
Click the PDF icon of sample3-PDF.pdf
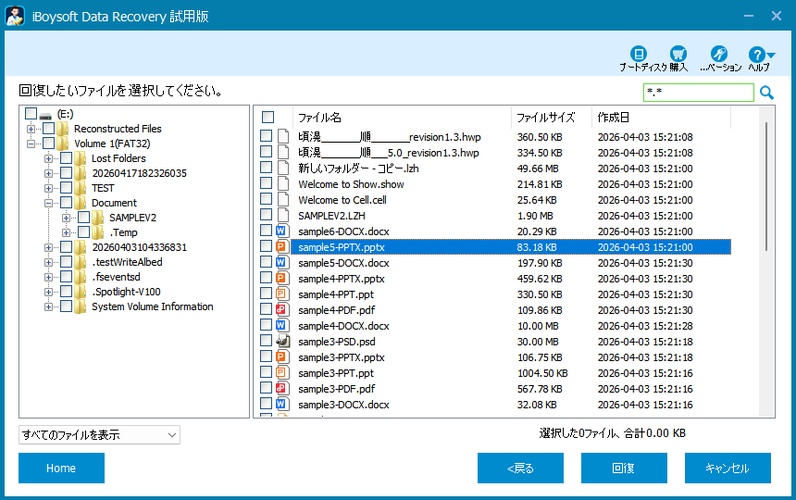click(282, 388)
